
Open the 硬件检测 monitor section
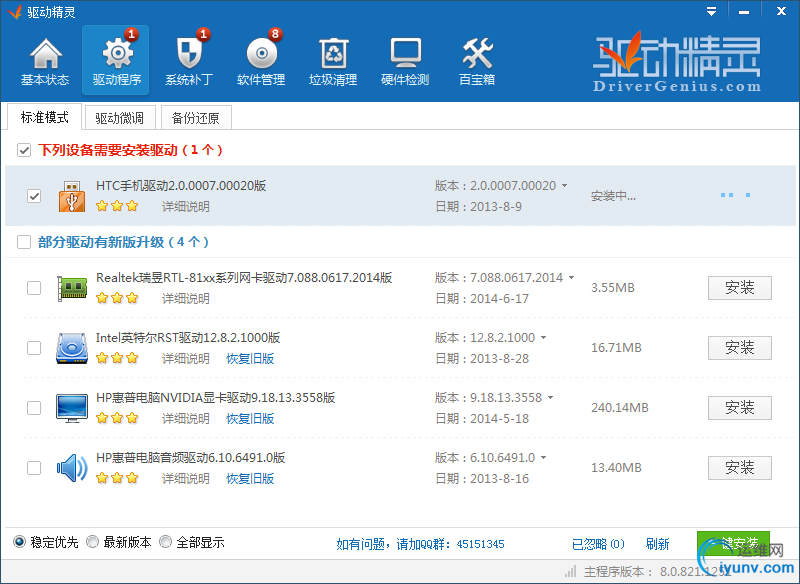tap(405, 61)
